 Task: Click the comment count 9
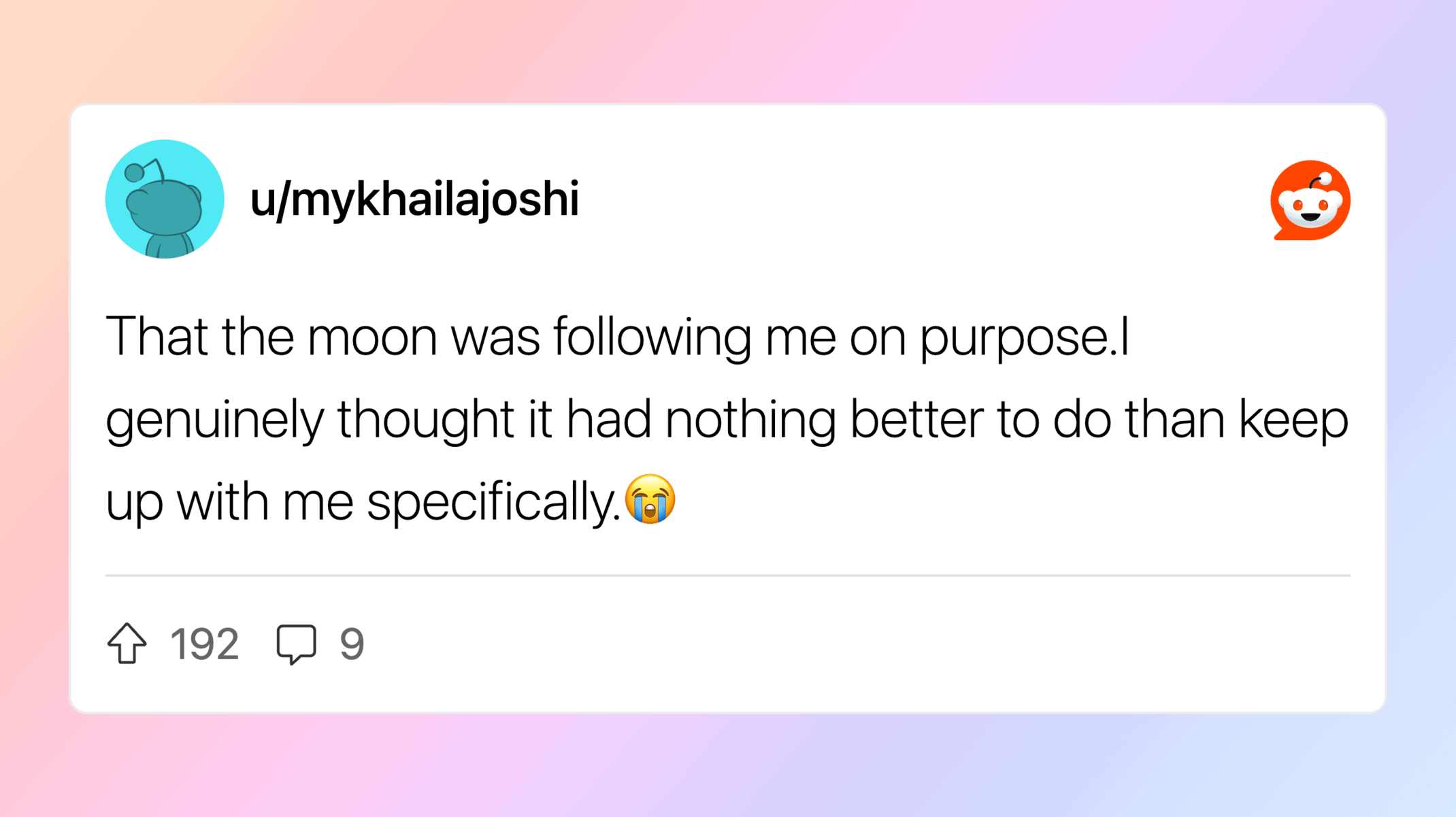tap(352, 644)
